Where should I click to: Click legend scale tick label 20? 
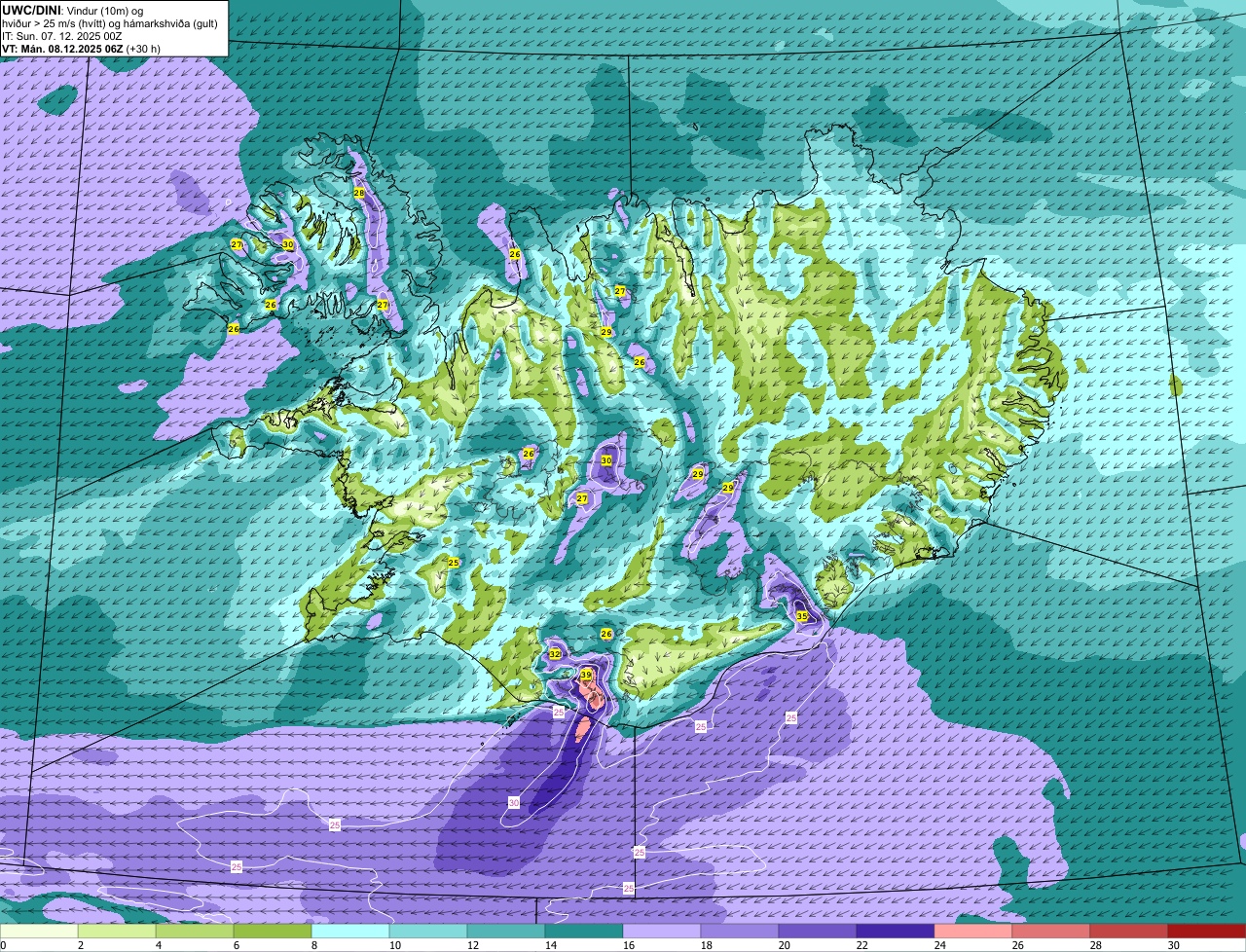coord(785,945)
